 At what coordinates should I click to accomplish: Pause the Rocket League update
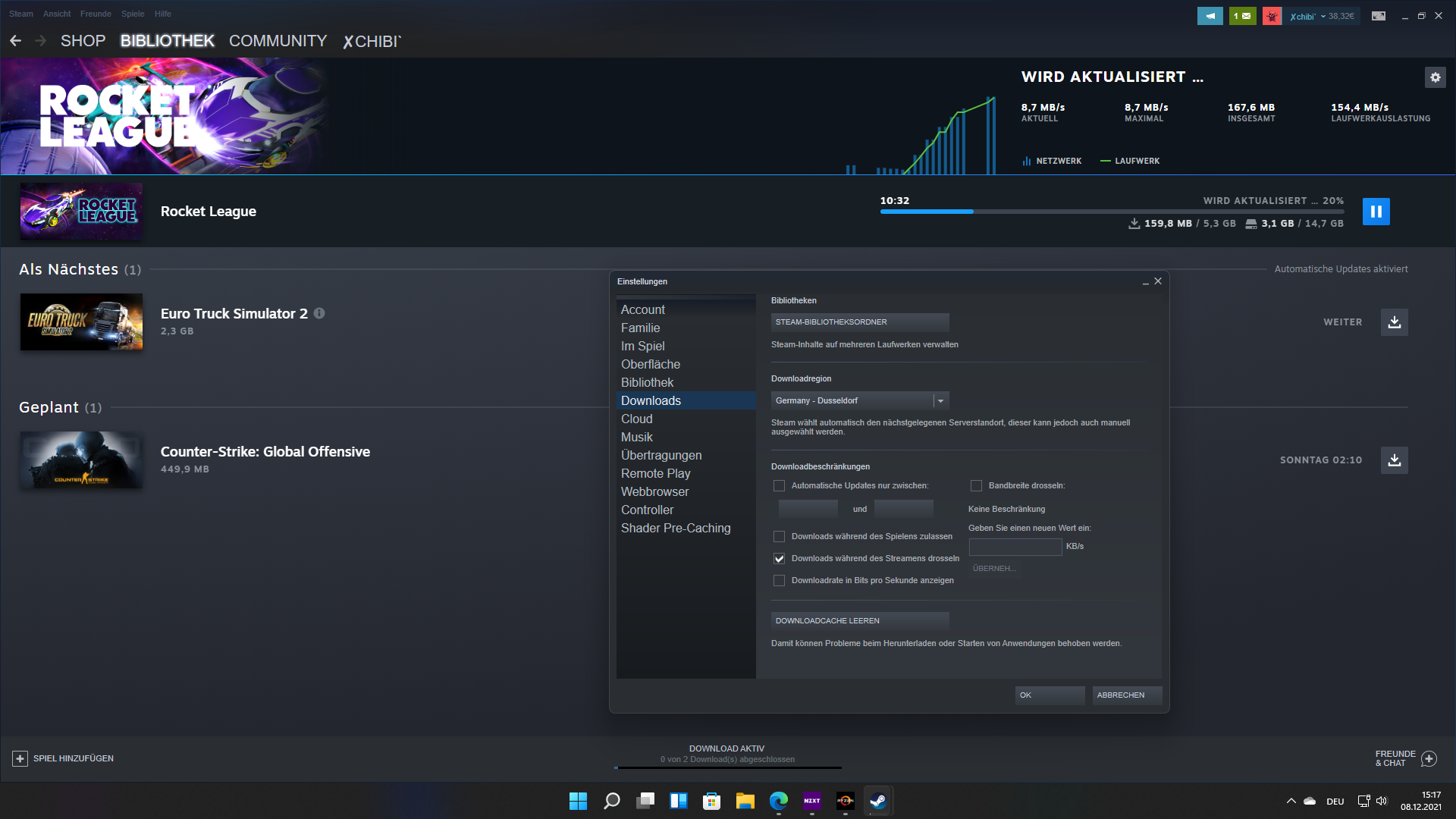1376,212
